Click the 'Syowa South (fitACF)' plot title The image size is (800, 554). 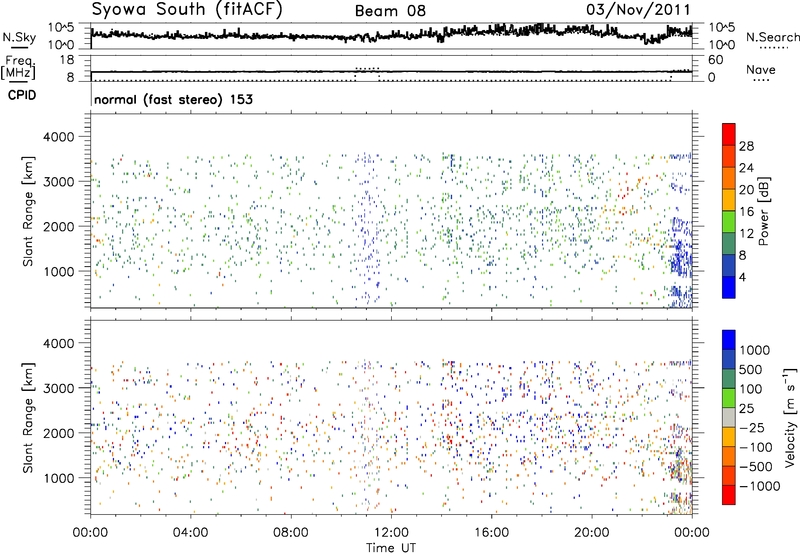click(187, 10)
